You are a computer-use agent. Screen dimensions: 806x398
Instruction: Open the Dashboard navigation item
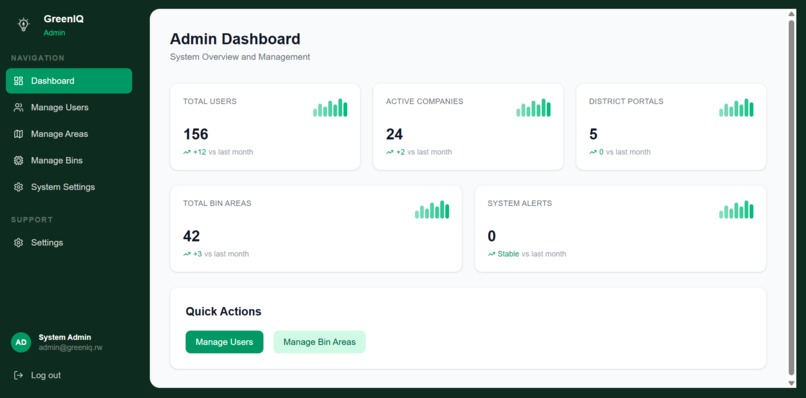(x=69, y=81)
